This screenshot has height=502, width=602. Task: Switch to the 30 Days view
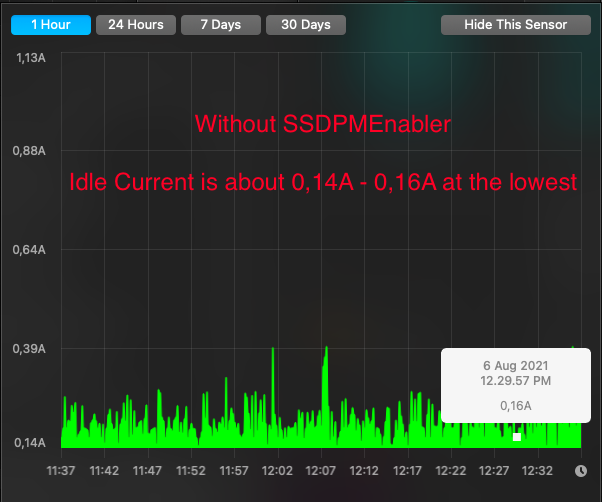point(306,25)
